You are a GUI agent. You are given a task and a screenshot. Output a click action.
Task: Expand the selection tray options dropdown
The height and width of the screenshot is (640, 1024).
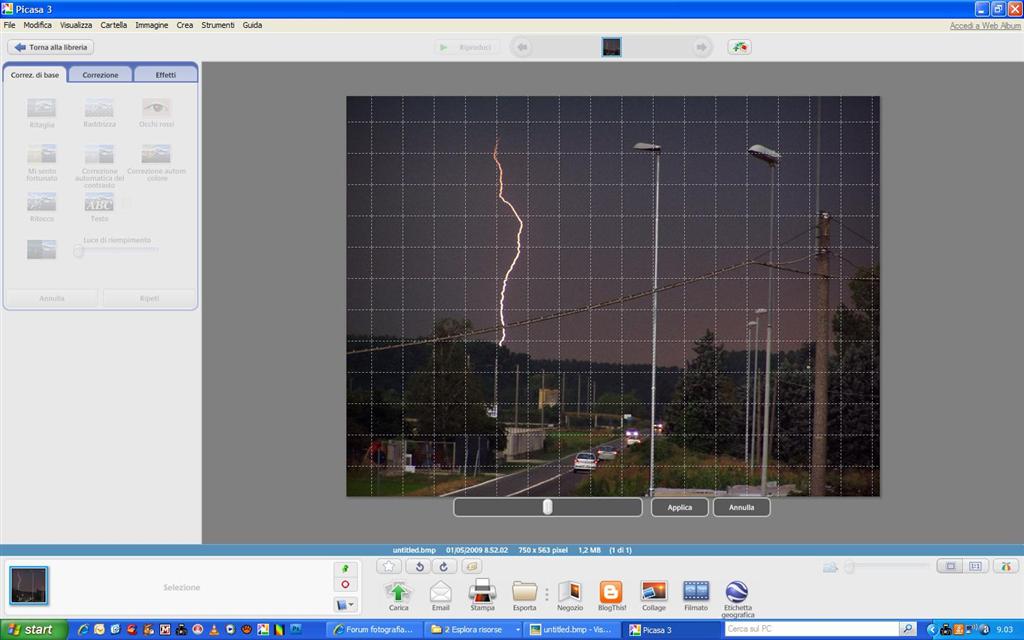click(345, 604)
